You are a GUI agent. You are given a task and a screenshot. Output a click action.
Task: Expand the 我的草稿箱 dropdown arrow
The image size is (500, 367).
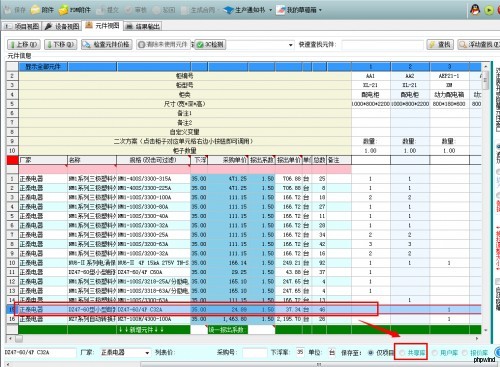click(320, 10)
